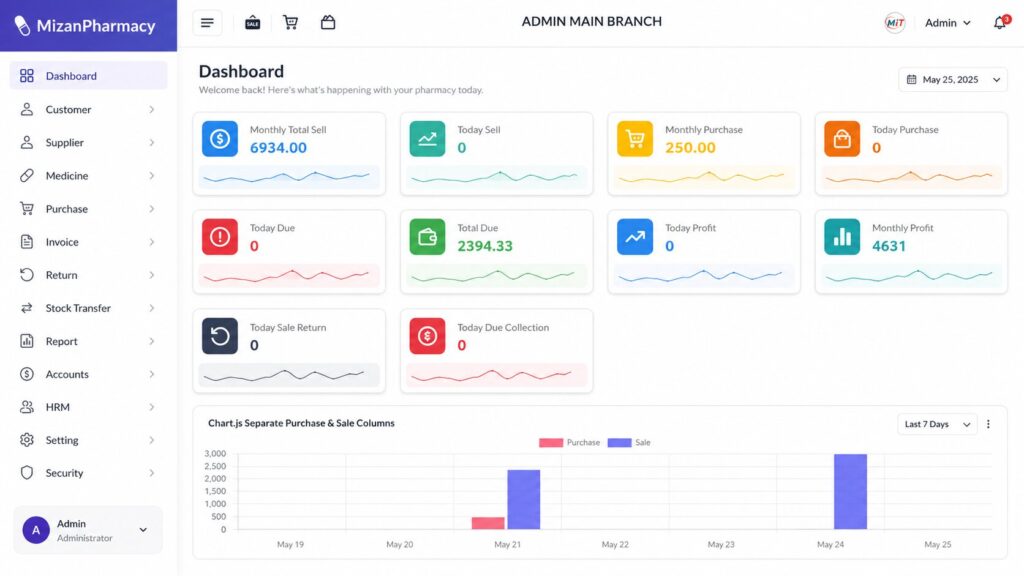The image size is (1024, 576).
Task: Open the SALE bag icon in top toolbar
Action: (253, 23)
